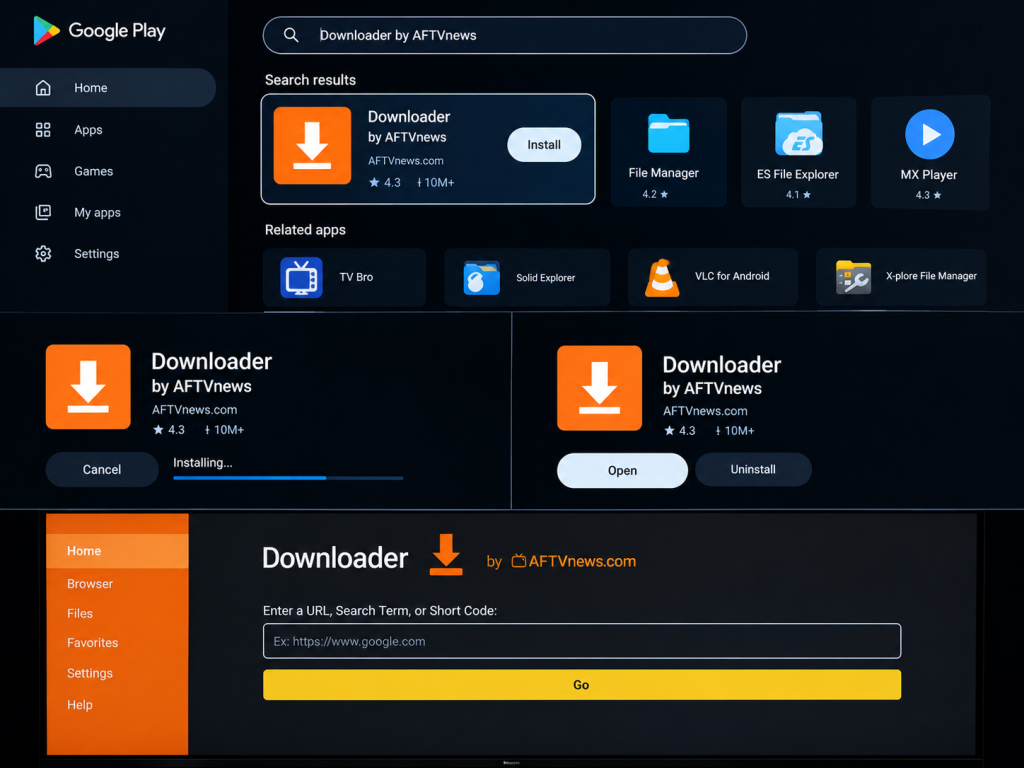Screen dimensions: 1024x768
Task: Install the Downloader app
Action: [x=544, y=145]
